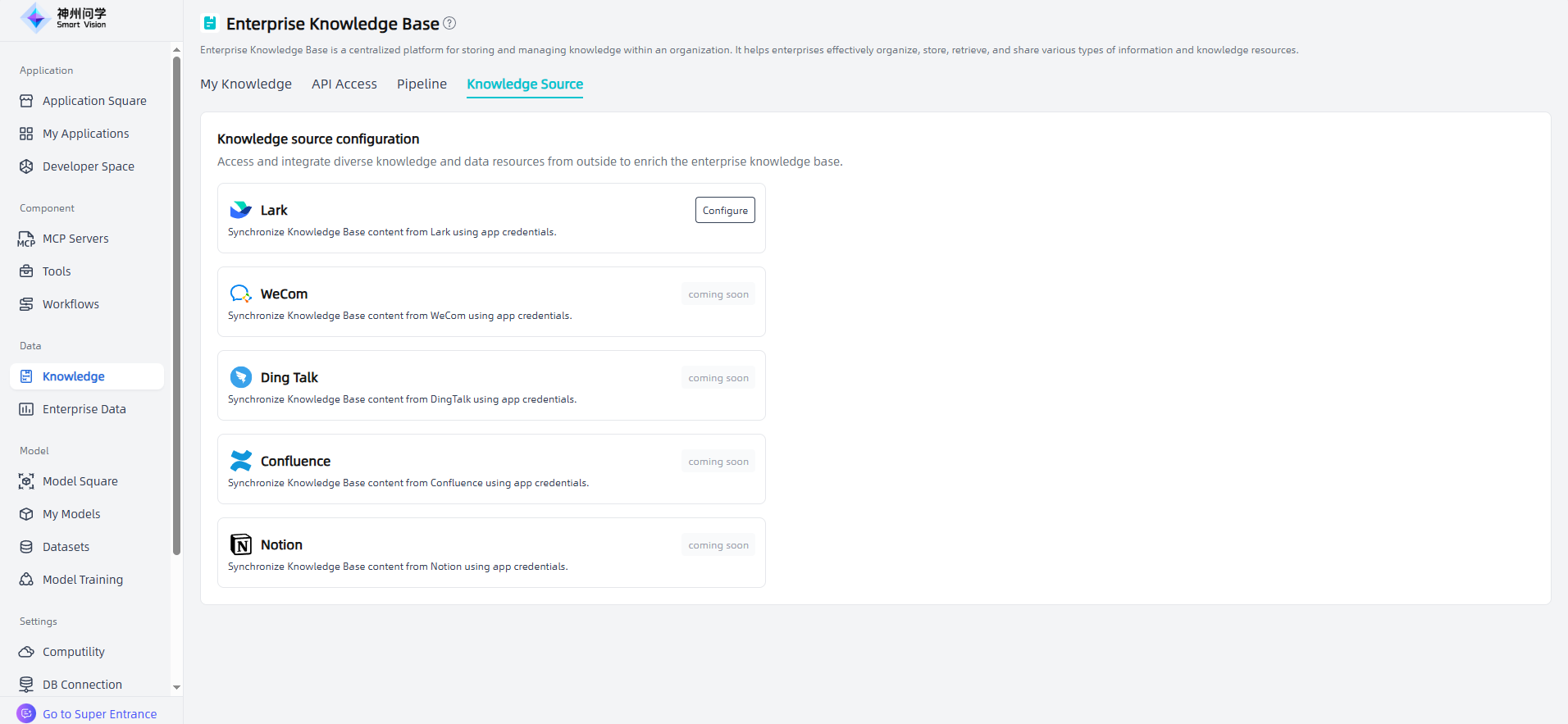Image resolution: width=1568 pixels, height=724 pixels.
Task: Click the sidebar scroll up arrow
Action: (x=176, y=50)
